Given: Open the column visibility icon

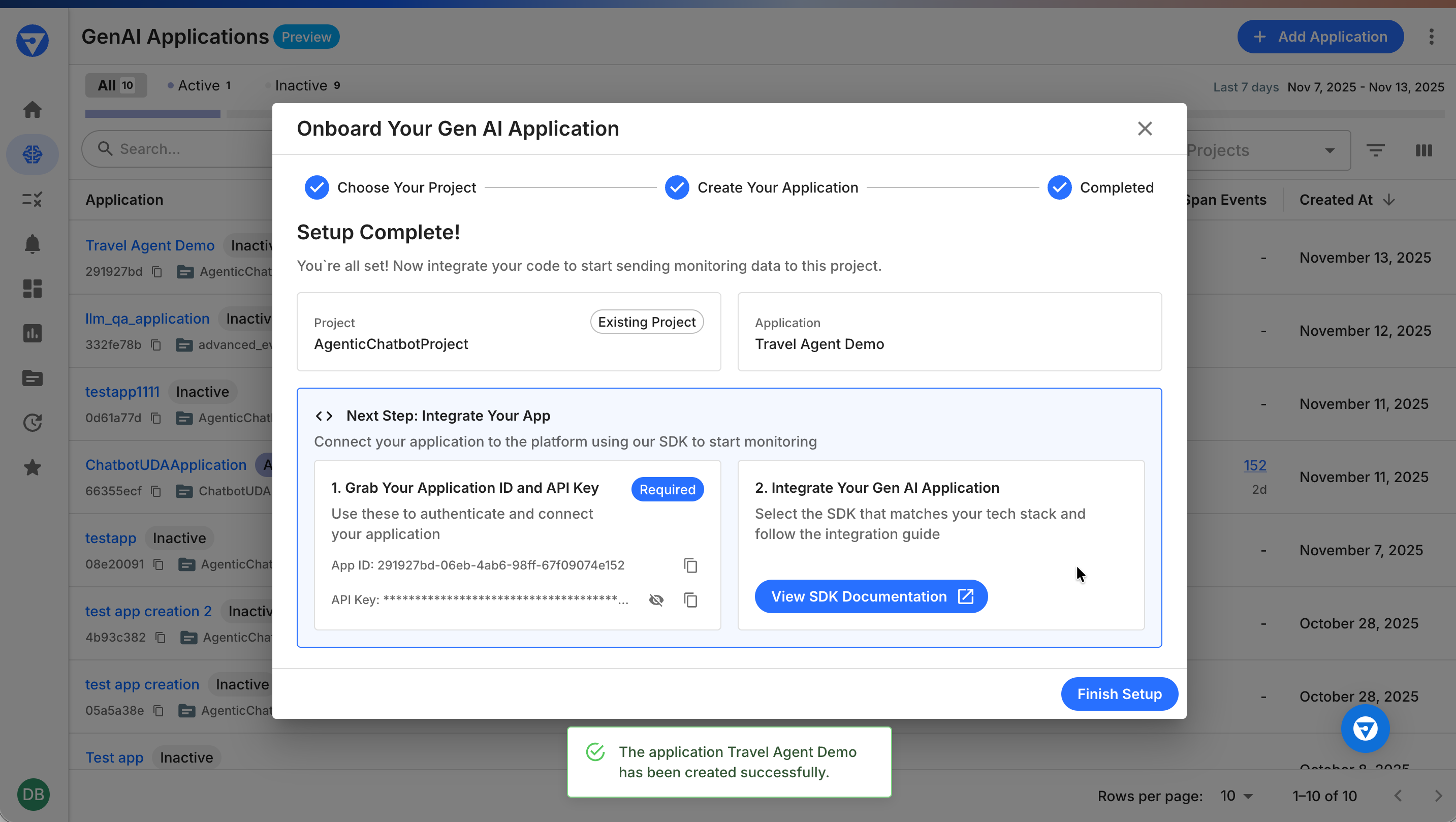Looking at the screenshot, I should pos(1424,150).
